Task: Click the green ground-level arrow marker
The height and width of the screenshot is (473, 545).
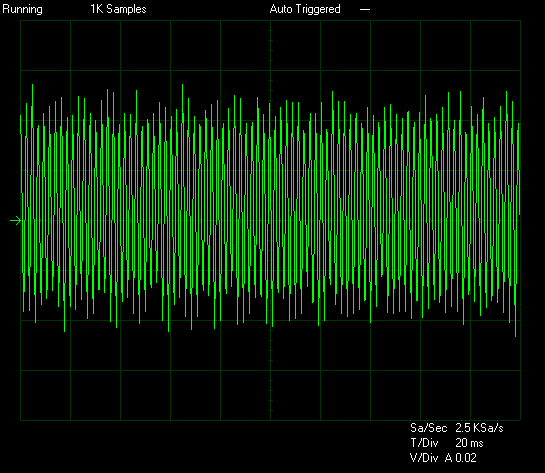Action: pos(16,221)
